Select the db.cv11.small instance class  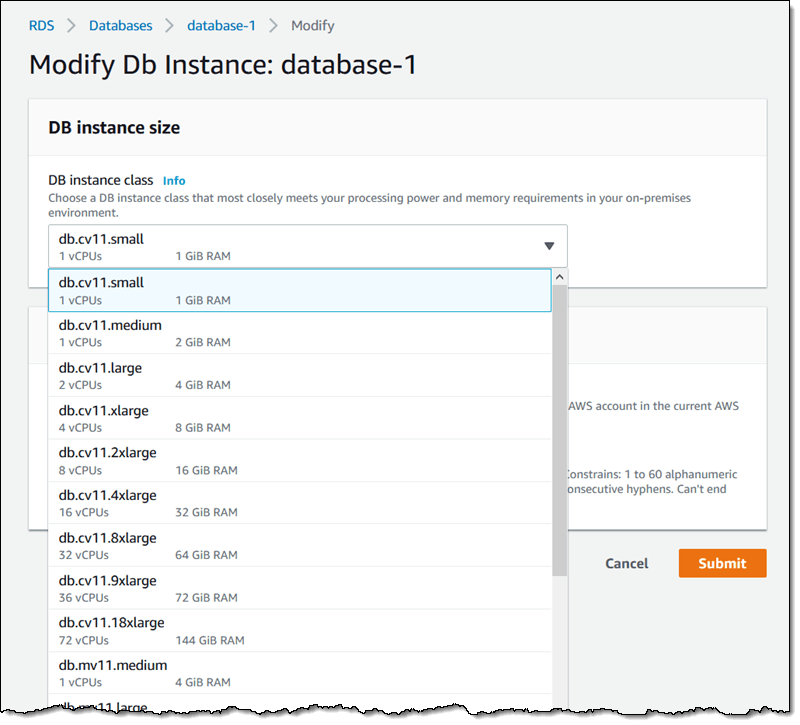coord(300,290)
